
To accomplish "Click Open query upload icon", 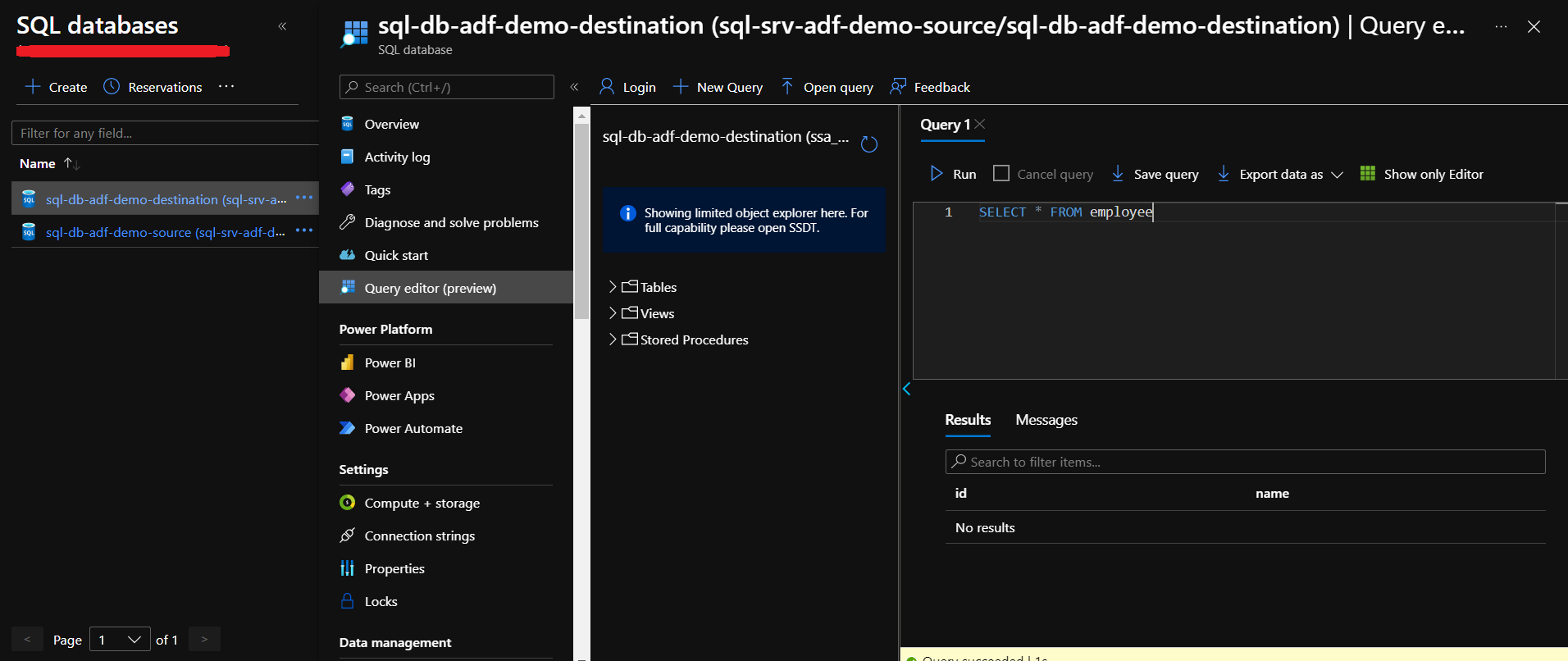I will coord(787,87).
